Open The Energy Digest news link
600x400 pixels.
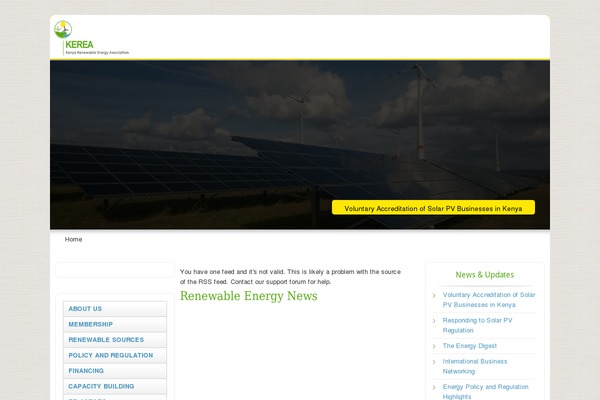[470, 346]
